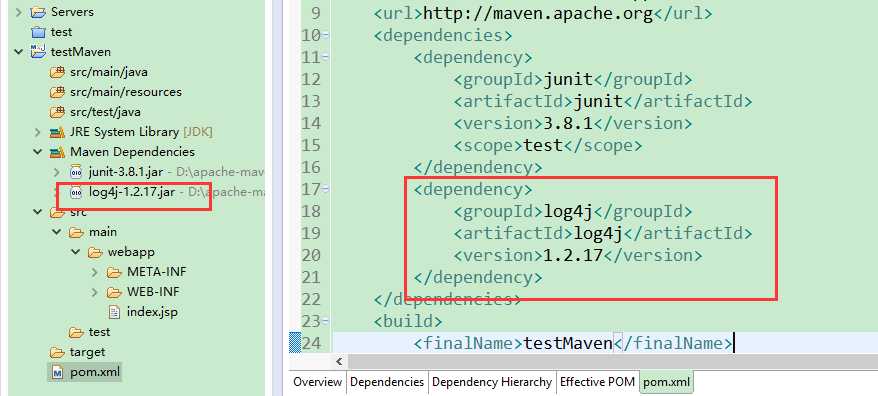Fold the junit dependency block at line 11
This screenshot has width=878, height=396.
tap(326, 58)
